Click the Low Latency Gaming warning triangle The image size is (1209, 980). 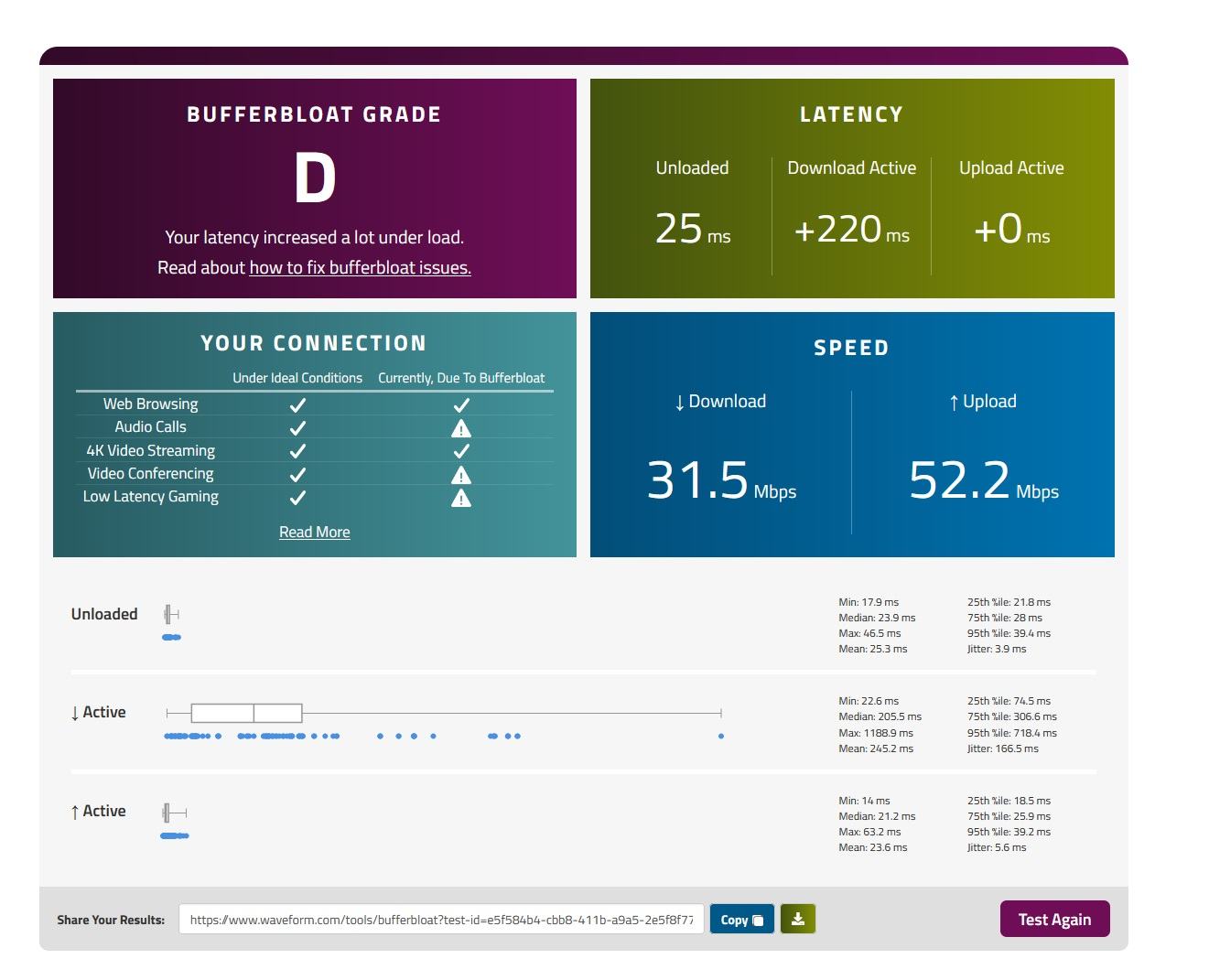(x=461, y=498)
